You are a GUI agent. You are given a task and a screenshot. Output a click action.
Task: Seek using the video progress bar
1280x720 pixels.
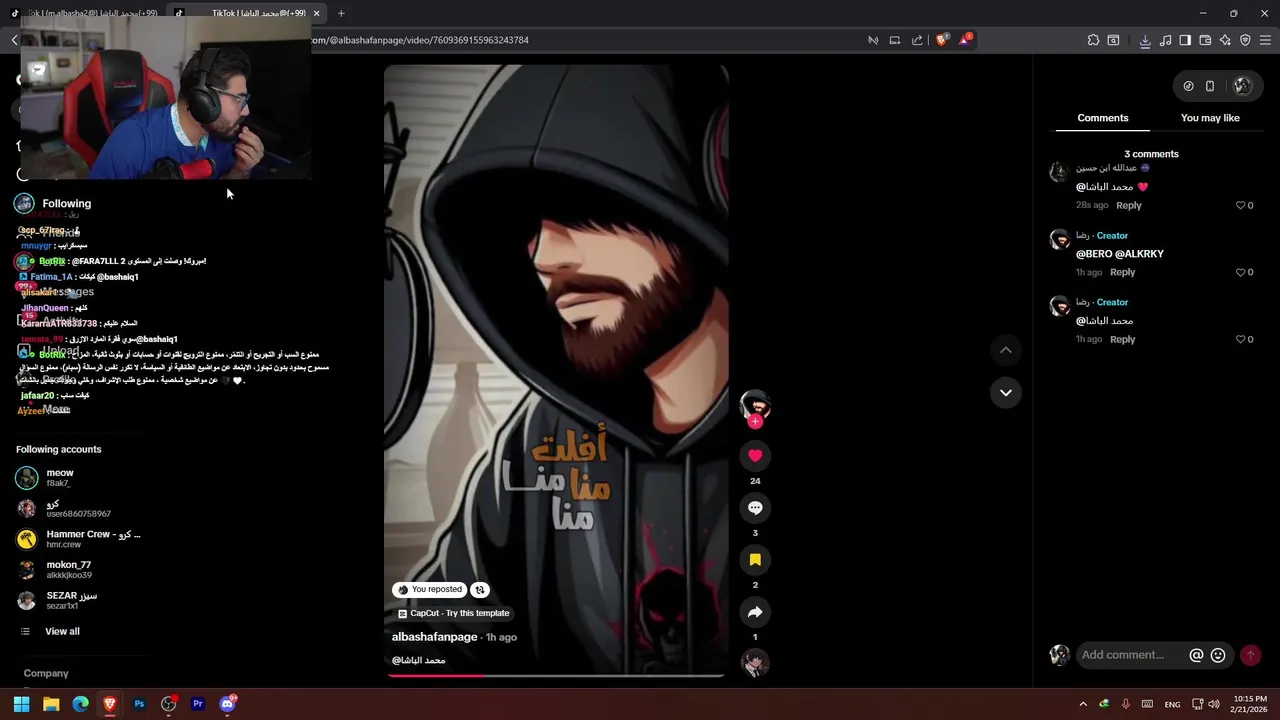click(556, 676)
